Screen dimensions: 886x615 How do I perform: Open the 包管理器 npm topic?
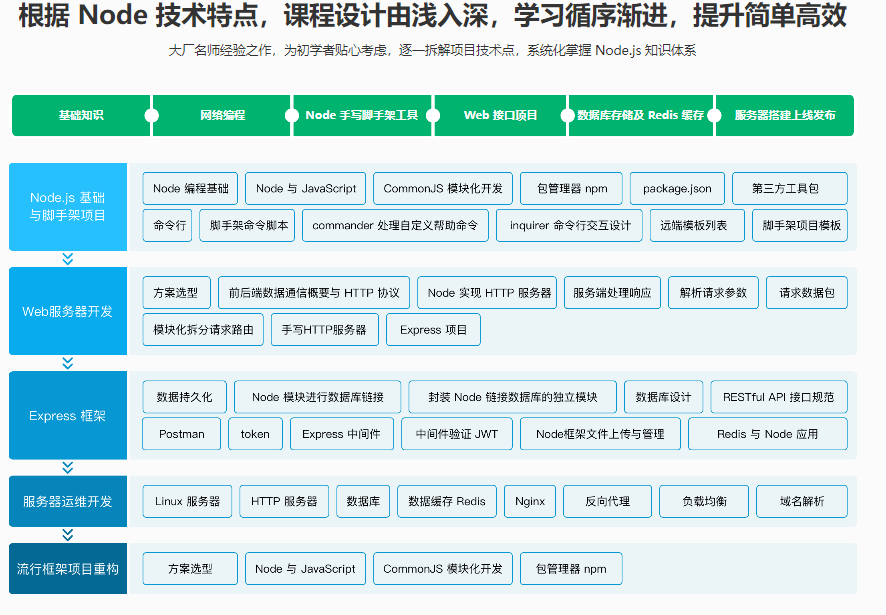(x=571, y=188)
